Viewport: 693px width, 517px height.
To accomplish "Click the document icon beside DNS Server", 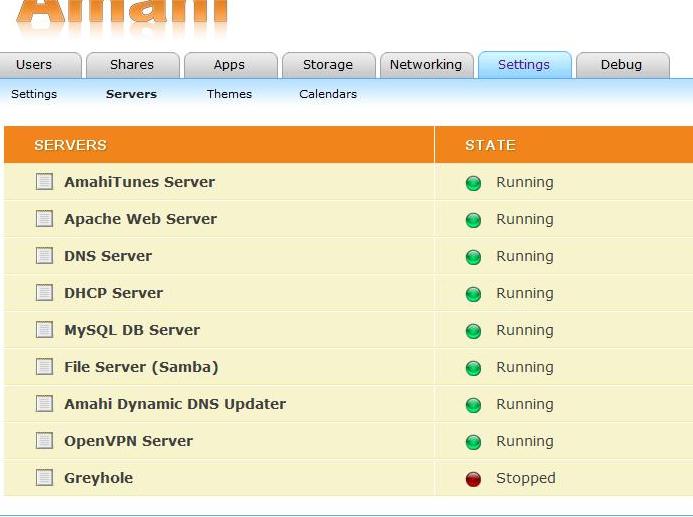I will pyautogui.click(x=44, y=255).
